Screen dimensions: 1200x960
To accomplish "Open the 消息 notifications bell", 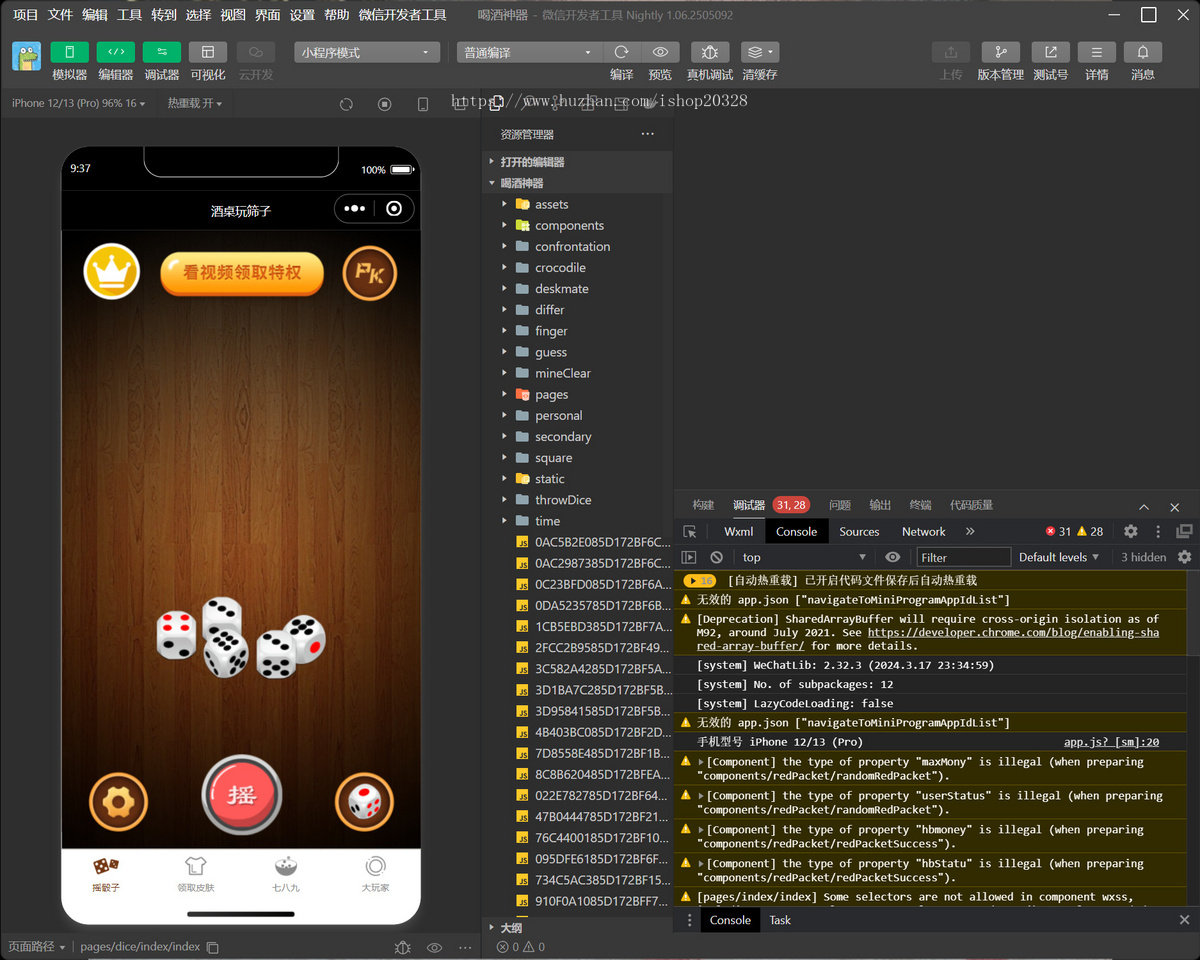I will click(x=1143, y=53).
